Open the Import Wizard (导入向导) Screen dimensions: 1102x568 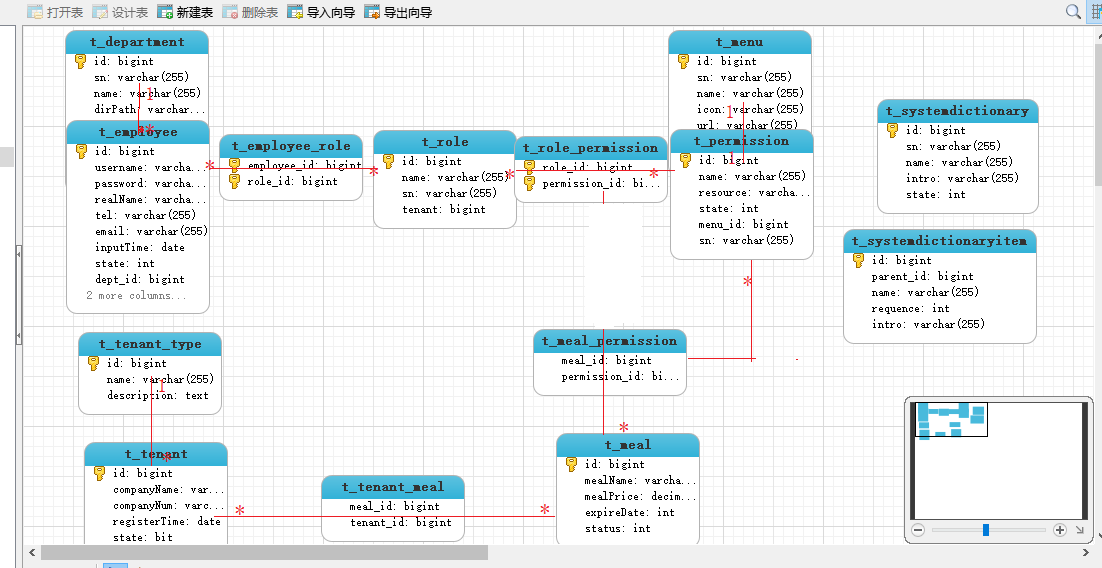321,12
